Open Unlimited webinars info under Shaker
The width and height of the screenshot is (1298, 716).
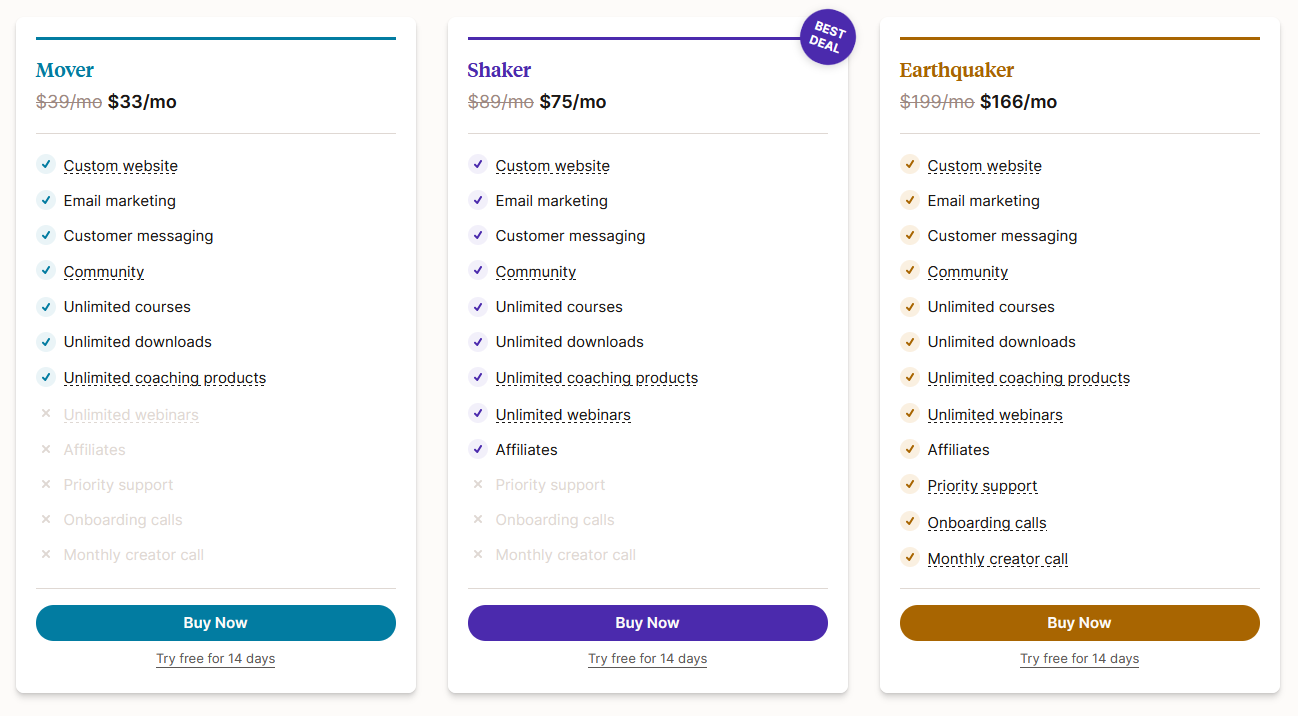pos(563,415)
